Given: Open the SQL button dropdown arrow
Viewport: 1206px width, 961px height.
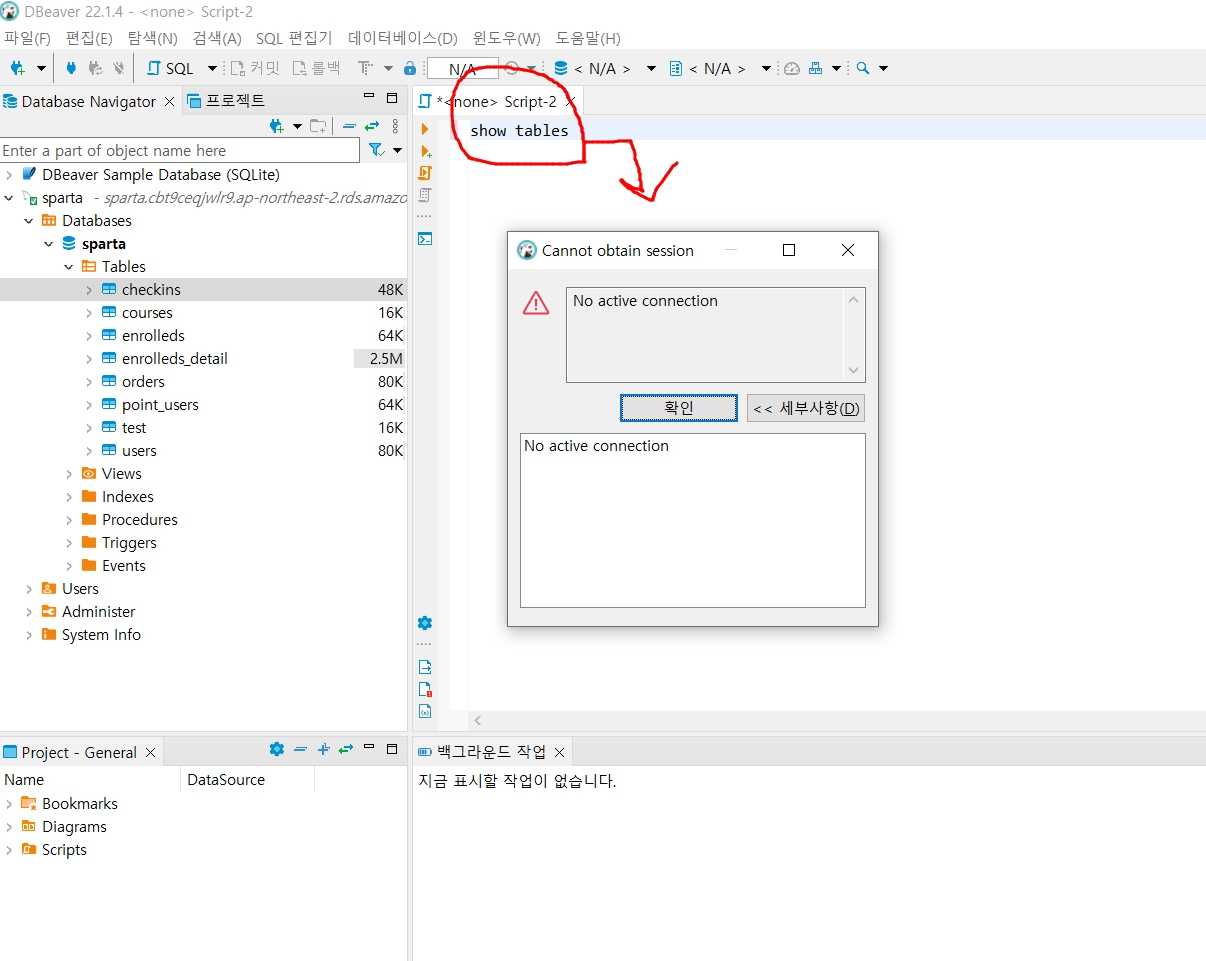Looking at the screenshot, I should [x=212, y=68].
